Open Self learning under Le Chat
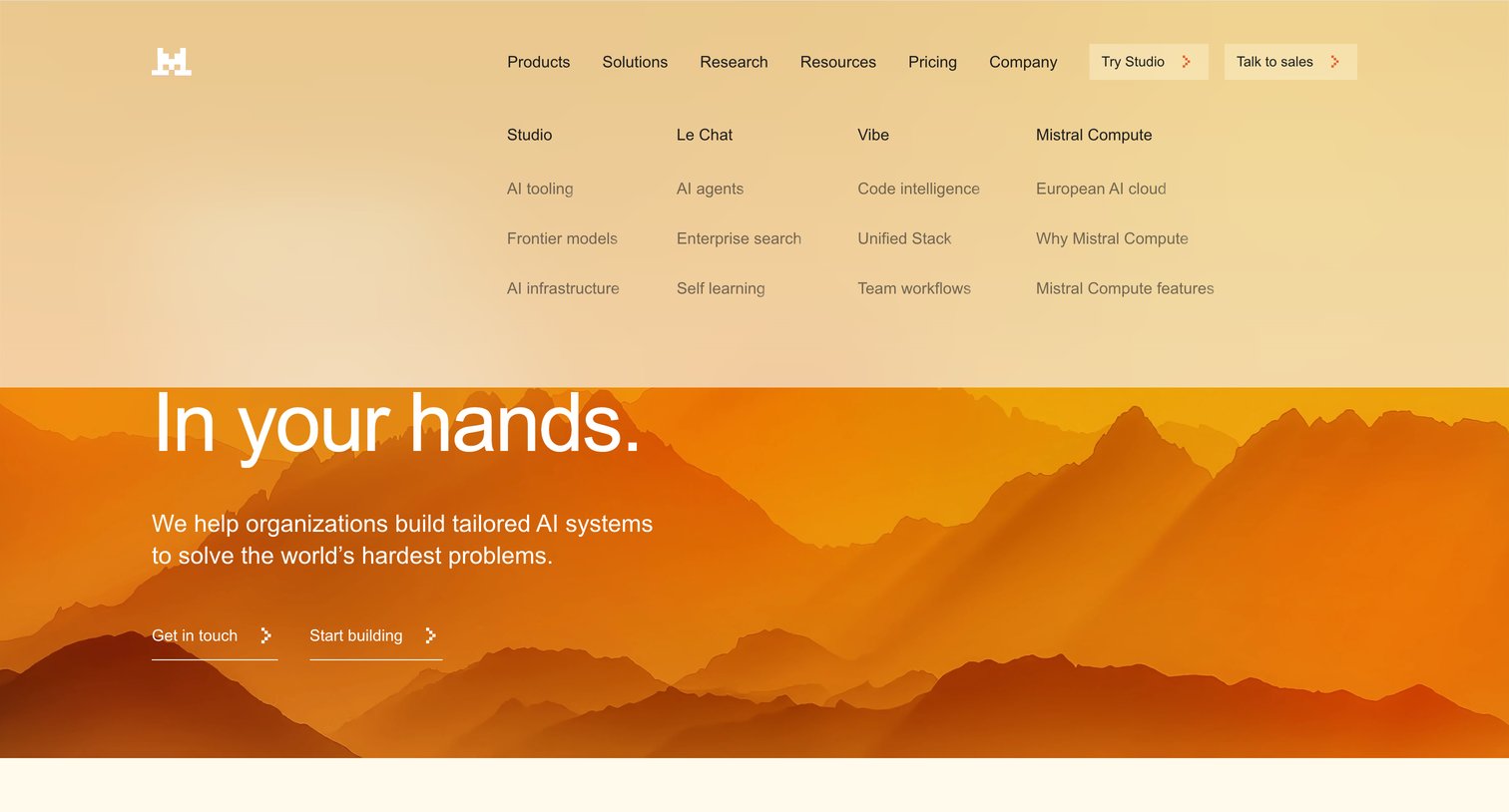The width and height of the screenshot is (1509, 812). click(x=721, y=288)
